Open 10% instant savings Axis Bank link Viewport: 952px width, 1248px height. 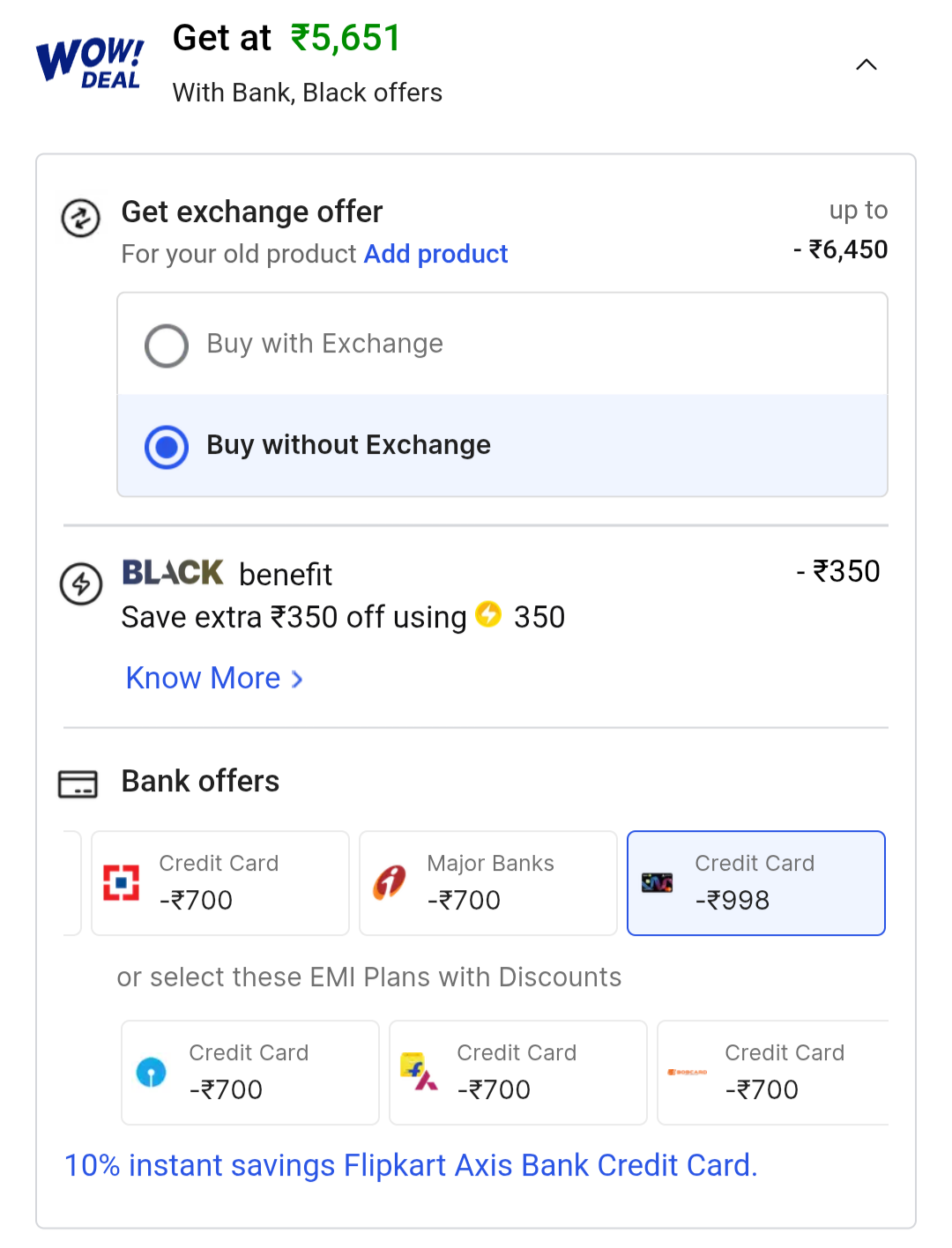click(411, 1165)
